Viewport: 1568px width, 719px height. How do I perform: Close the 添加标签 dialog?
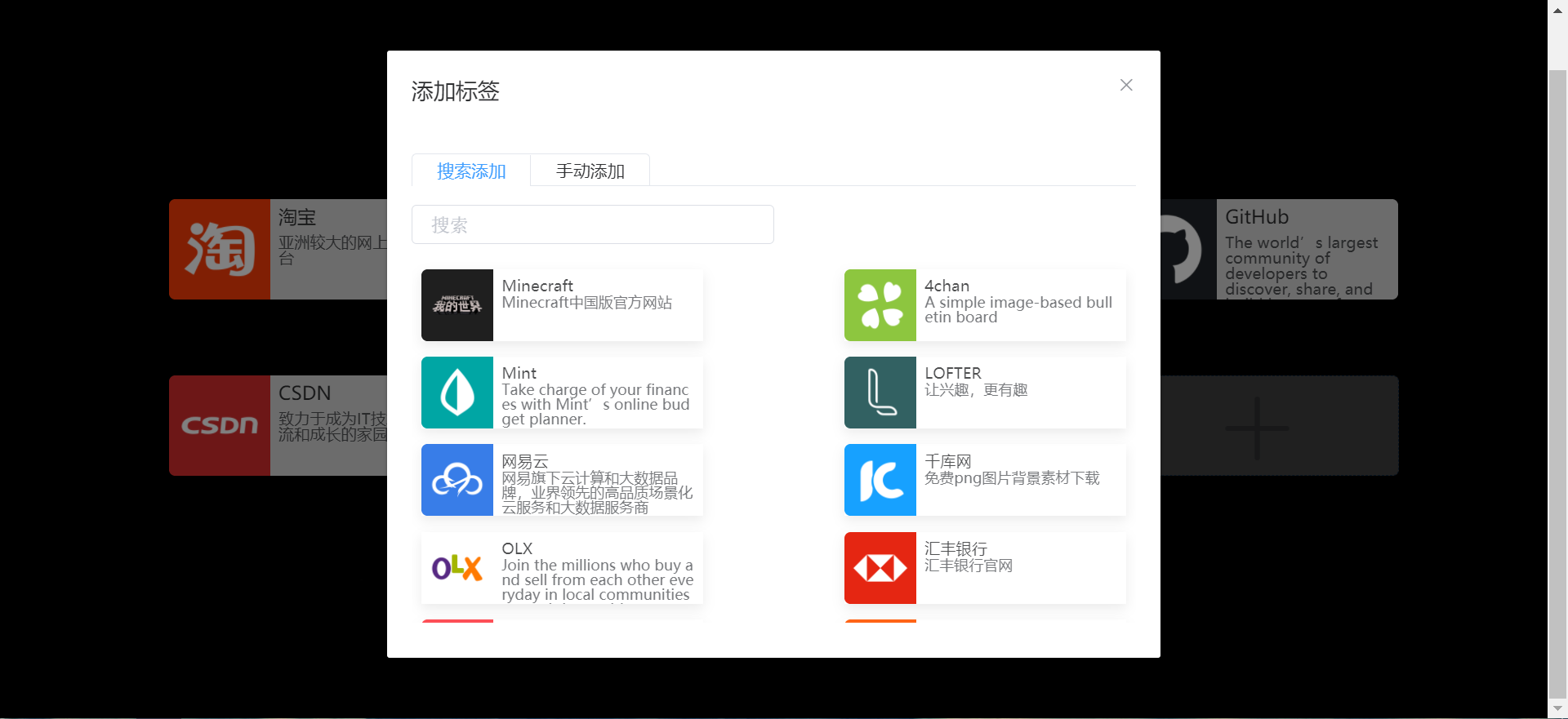(x=1126, y=85)
